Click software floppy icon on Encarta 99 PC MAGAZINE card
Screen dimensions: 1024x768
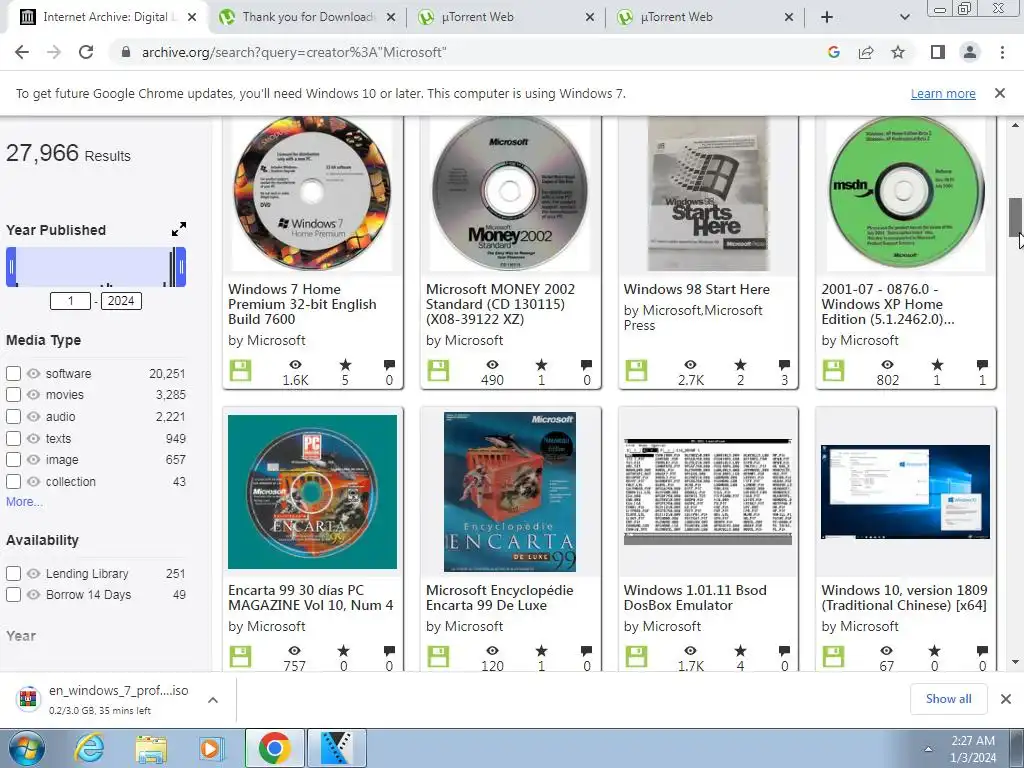point(240,657)
